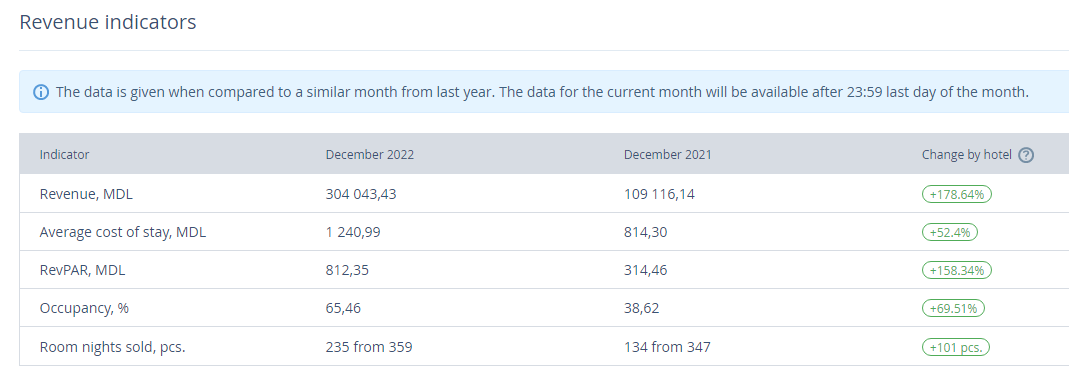Click the +158.34% RevPAR change badge
This screenshot has height=366, width=1069.
click(x=957, y=271)
